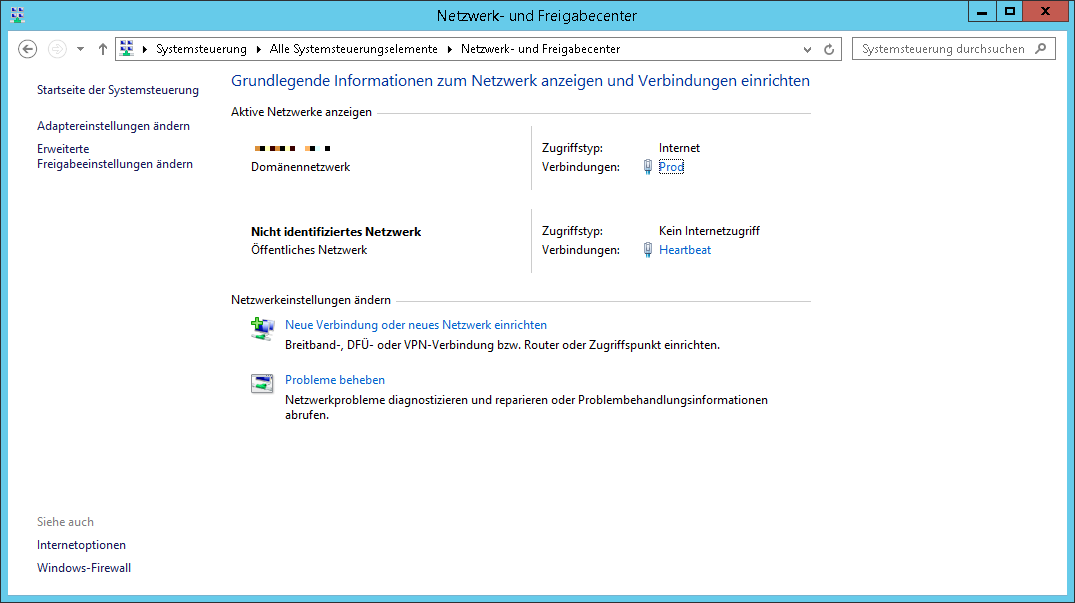Click the network adapter icon beside Prod

click(648, 167)
